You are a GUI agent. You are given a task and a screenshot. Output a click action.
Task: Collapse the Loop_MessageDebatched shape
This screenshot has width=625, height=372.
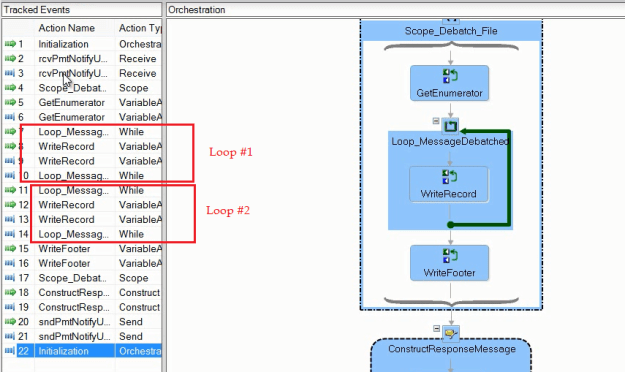tap(436, 121)
